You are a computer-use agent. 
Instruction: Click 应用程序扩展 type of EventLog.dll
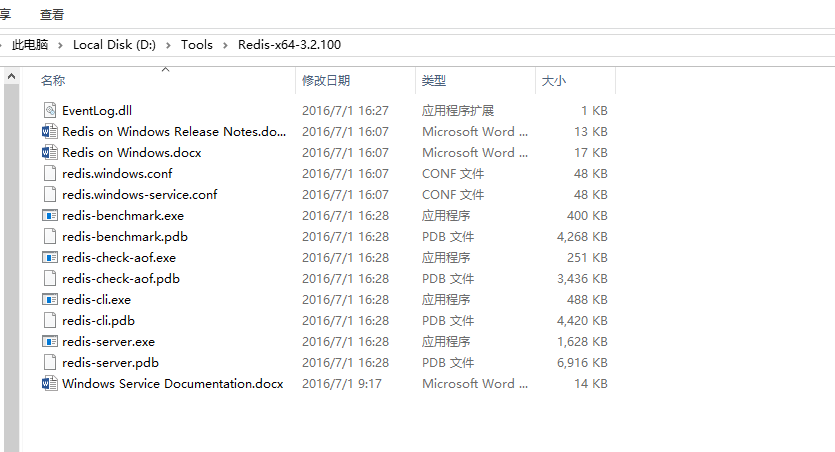pos(458,110)
